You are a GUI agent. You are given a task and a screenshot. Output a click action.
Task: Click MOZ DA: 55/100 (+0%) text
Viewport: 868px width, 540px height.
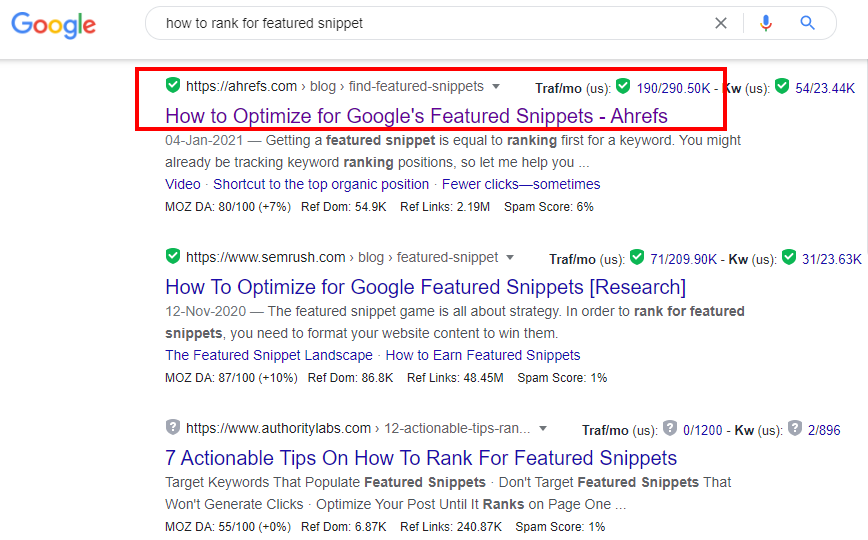tap(228, 527)
